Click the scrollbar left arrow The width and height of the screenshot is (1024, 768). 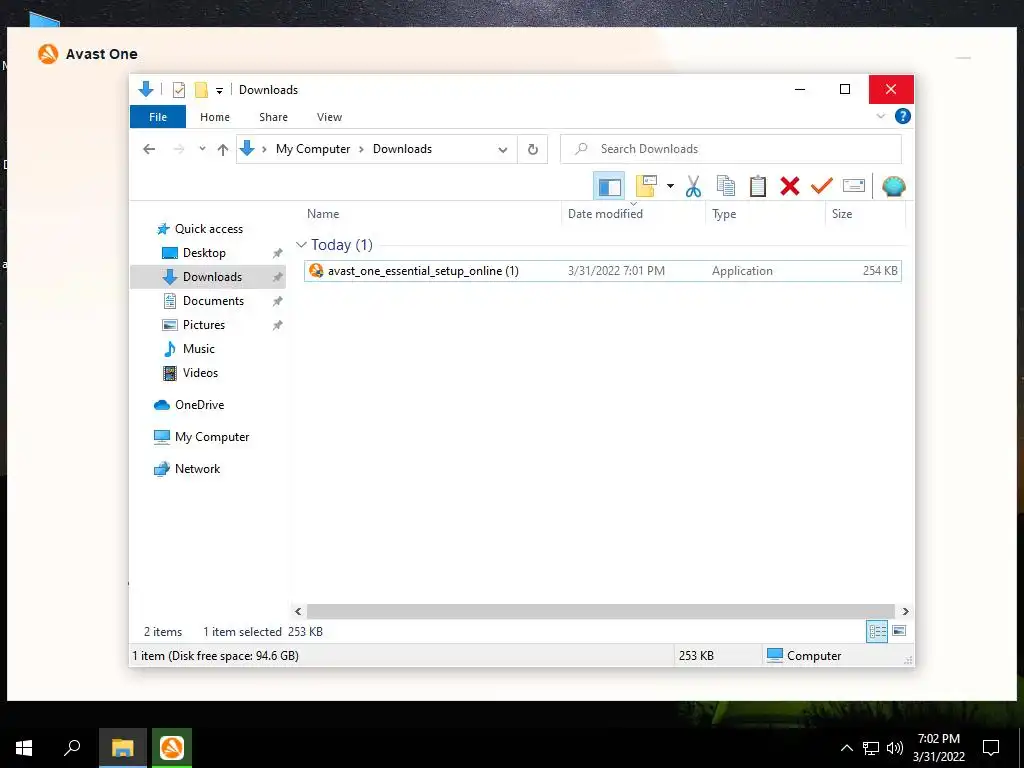[x=298, y=611]
